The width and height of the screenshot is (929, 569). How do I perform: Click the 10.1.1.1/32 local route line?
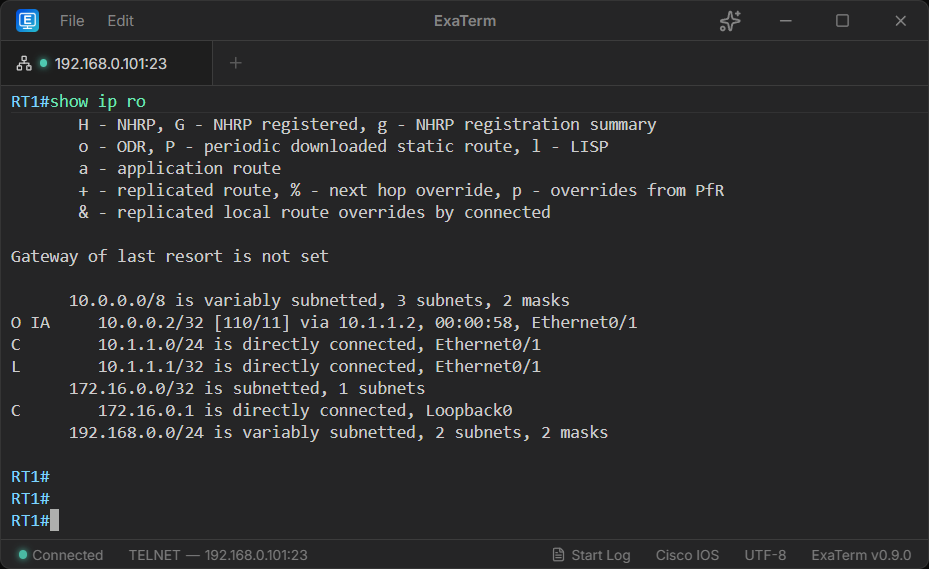[276, 366]
